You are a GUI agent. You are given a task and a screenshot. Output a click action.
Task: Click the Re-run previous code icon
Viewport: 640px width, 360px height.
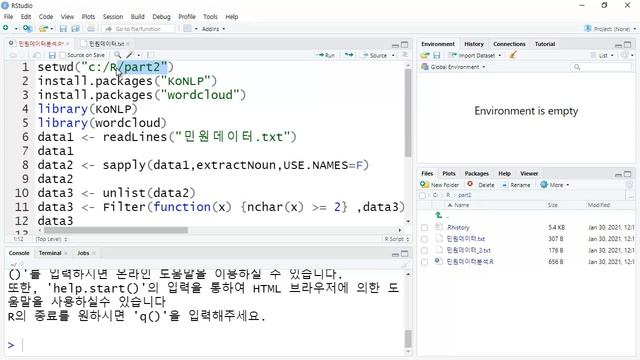(x=349, y=55)
